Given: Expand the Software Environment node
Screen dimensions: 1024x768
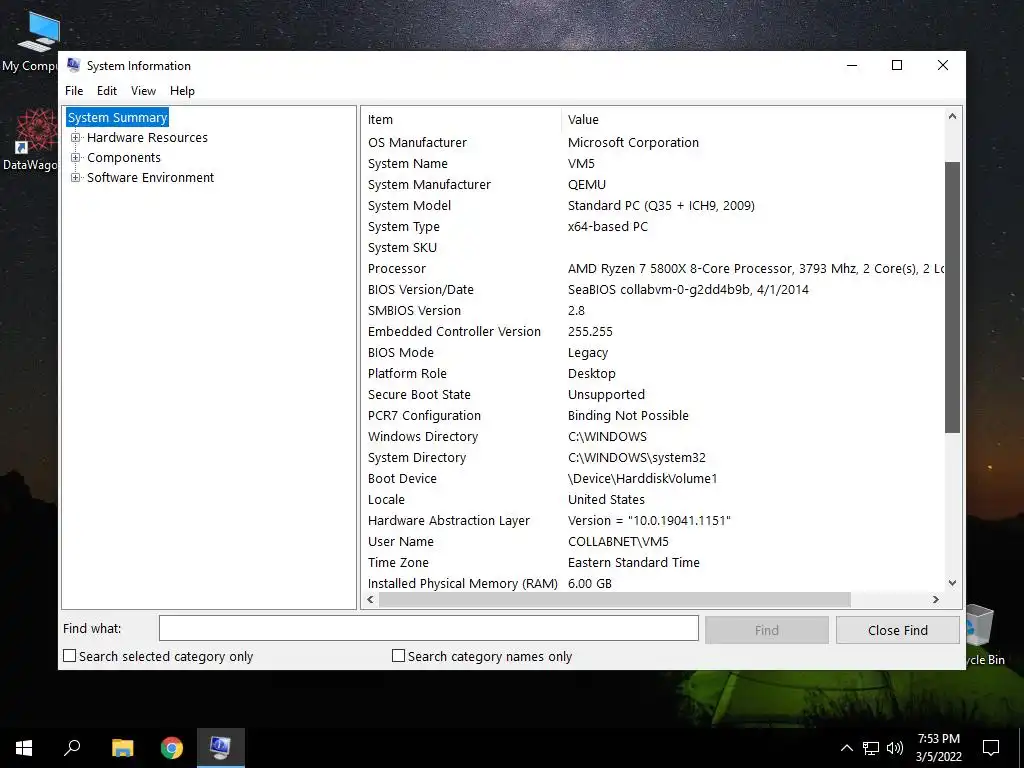Looking at the screenshot, I should pos(76,178).
